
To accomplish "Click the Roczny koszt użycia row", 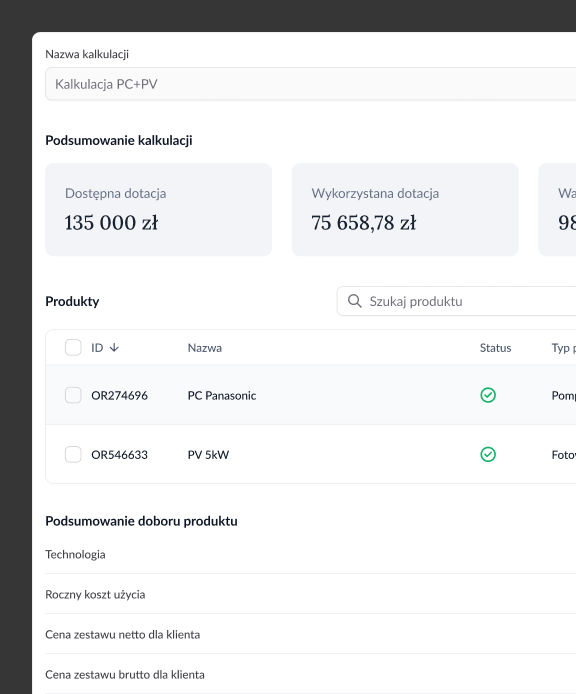I will pos(310,594).
